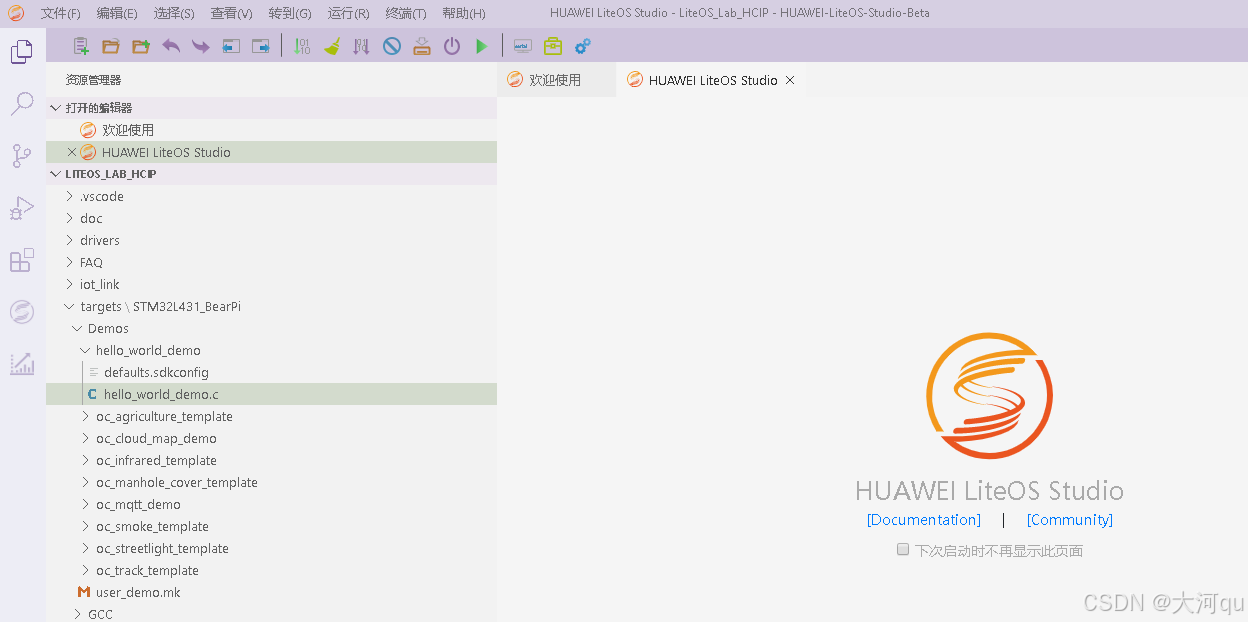Close the HUAWEI LiteOS Studio tab
This screenshot has height=622, width=1248.
pyautogui.click(x=790, y=80)
